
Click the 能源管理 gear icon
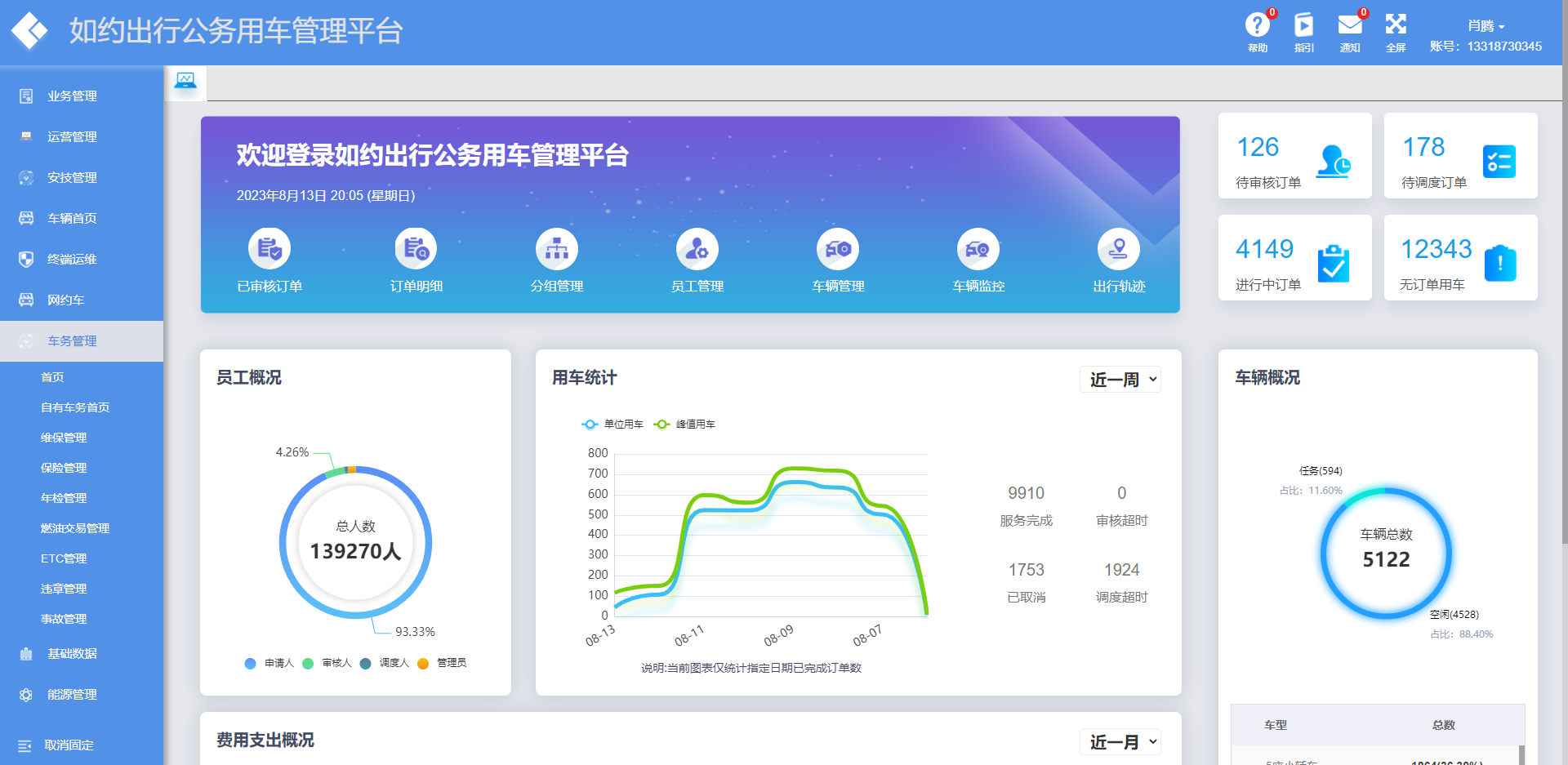click(x=26, y=695)
